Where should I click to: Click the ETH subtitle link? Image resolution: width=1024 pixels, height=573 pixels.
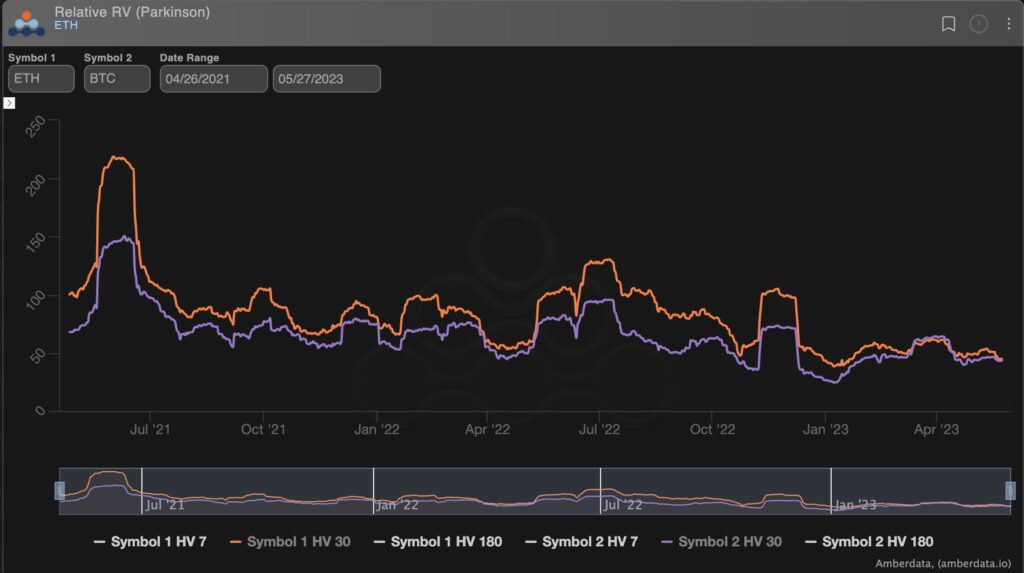[66, 25]
